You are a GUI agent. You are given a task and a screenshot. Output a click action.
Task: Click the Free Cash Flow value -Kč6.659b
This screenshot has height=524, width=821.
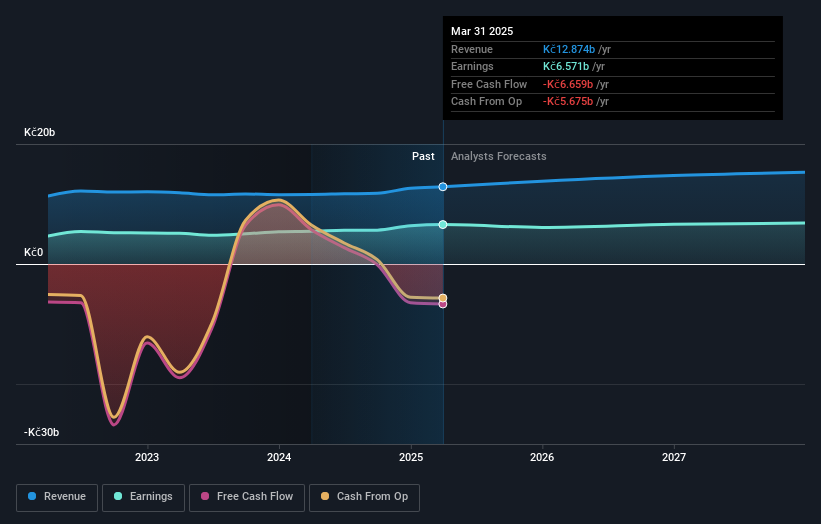pyautogui.click(x=568, y=84)
